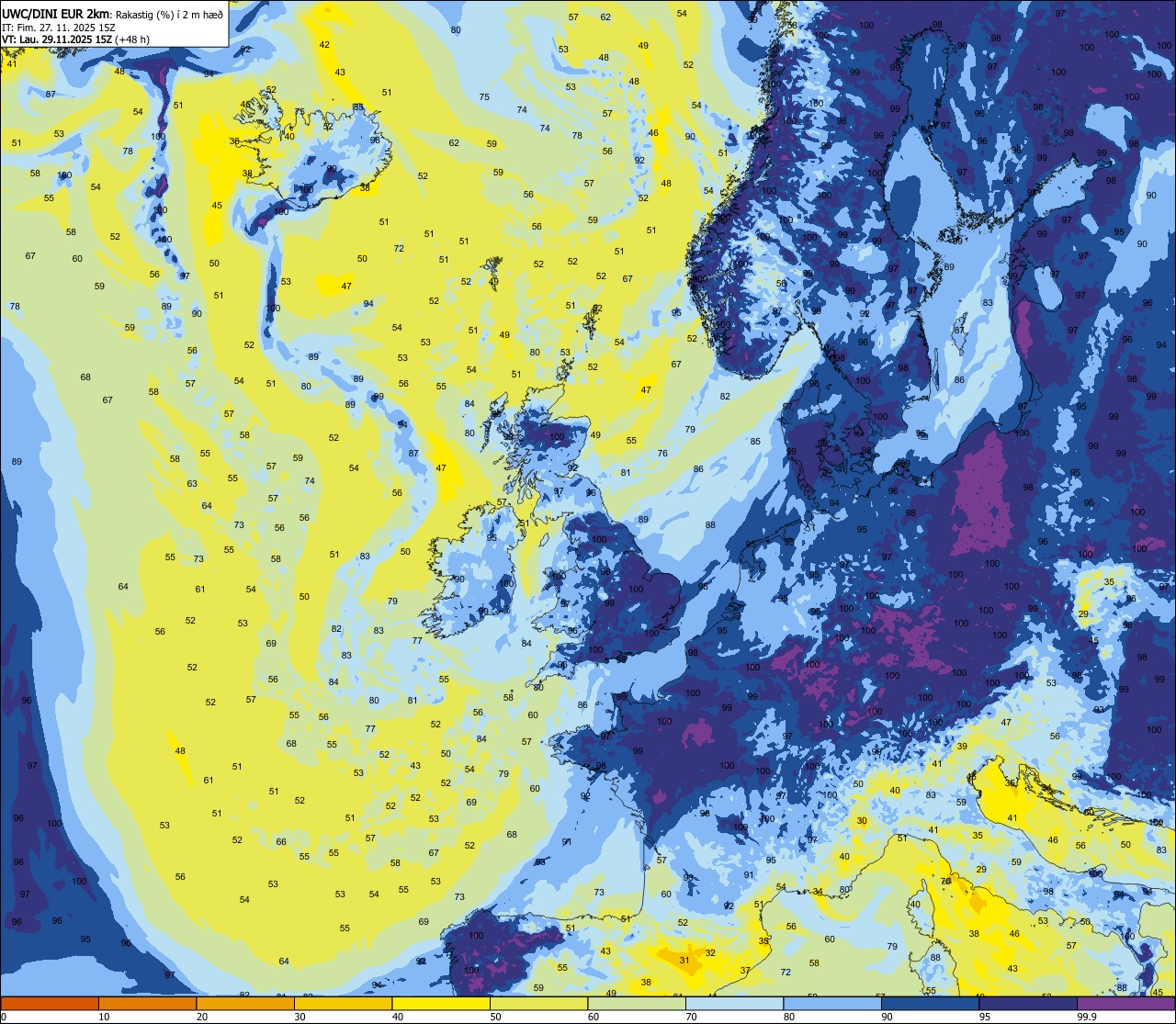
Task: Click the 60–70% light green legend swatch
Action: click(x=637, y=1003)
